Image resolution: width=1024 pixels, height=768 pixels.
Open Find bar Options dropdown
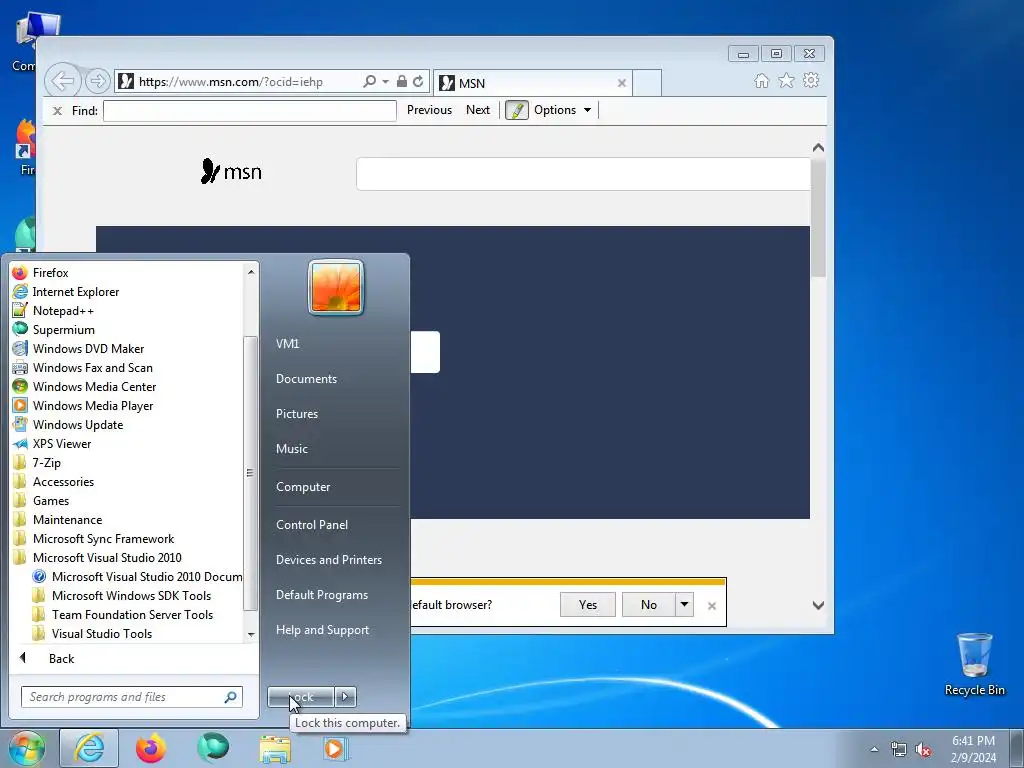(x=562, y=110)
